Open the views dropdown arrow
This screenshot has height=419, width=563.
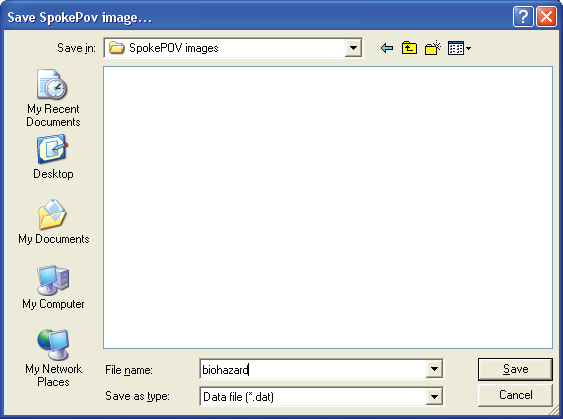(468, 48)
